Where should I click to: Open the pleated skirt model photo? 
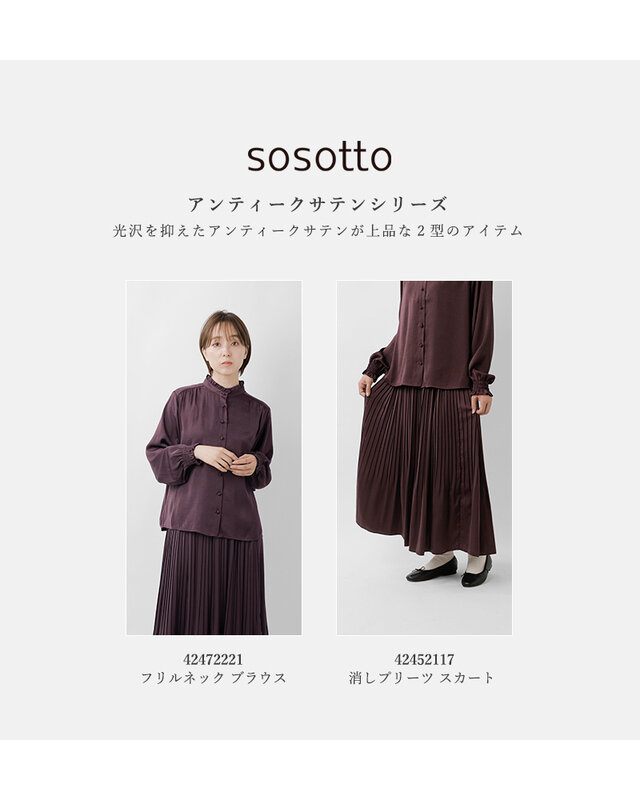tap(424, 458)
